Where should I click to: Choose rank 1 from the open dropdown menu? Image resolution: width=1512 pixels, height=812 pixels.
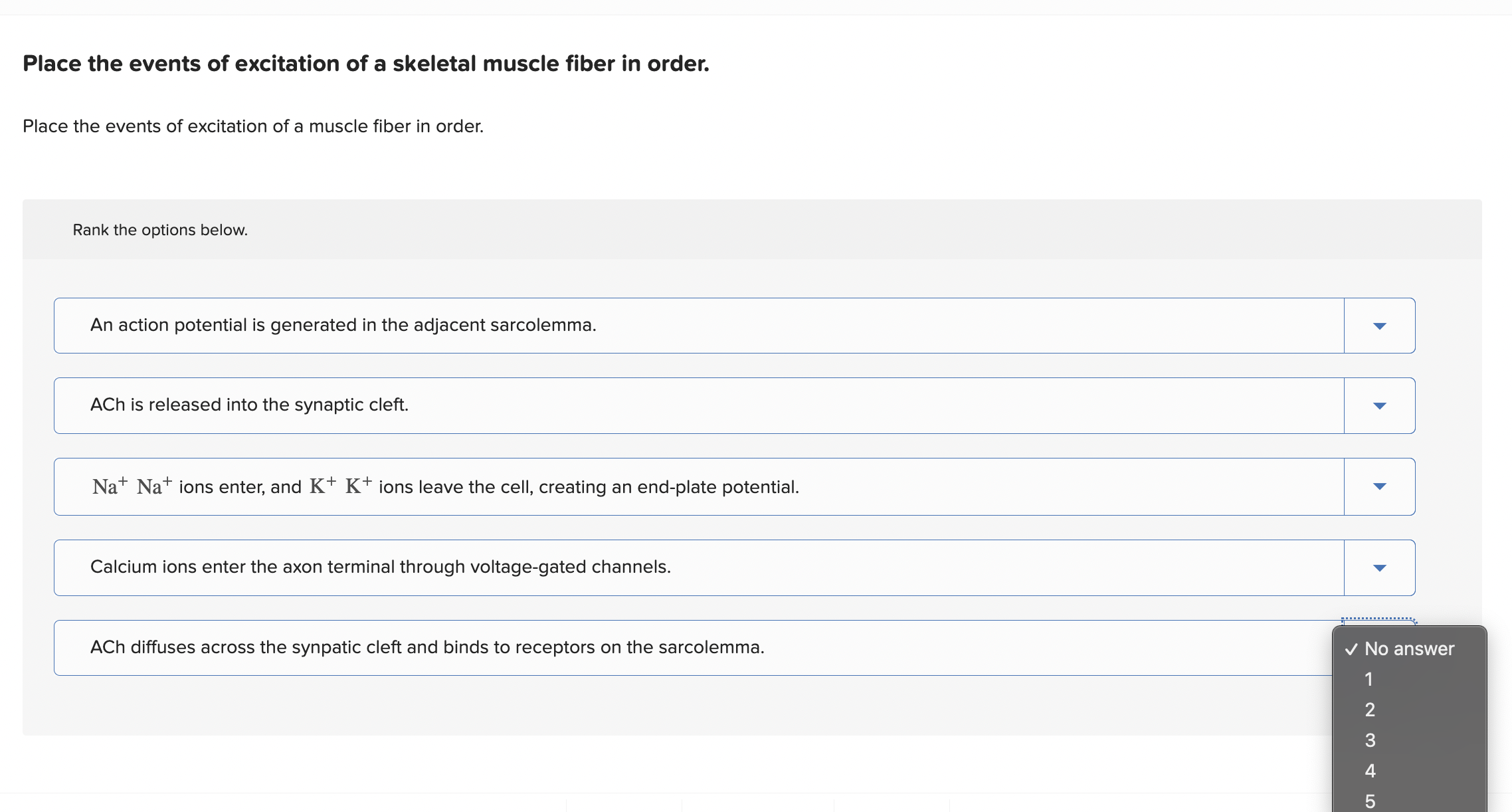pyautogui.click(x=1369, y=679)
